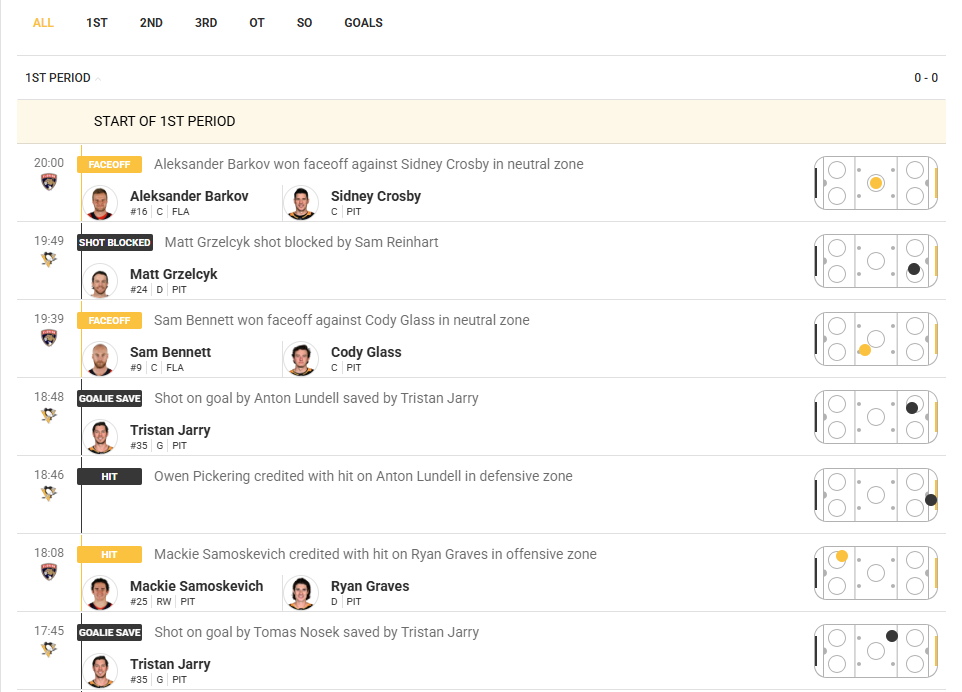Select Aleksander Barkov's headshot

100,202
